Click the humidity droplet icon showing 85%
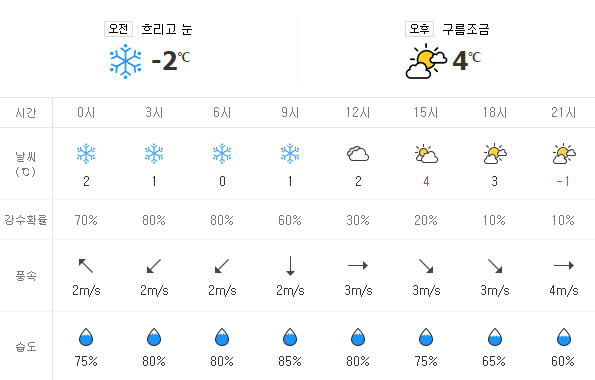Viewport: 595px width, 380px height. 290,337
